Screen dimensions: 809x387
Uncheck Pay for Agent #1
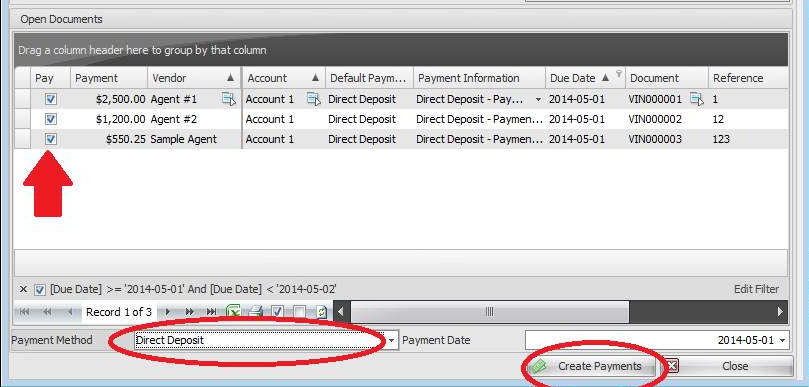click(51, 99)
